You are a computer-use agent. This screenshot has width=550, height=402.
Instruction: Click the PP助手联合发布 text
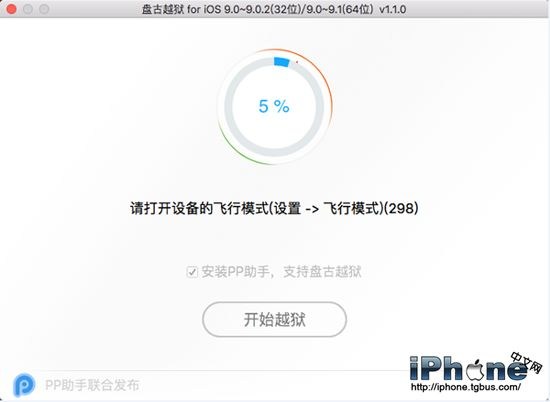click(x=93, y=385)
